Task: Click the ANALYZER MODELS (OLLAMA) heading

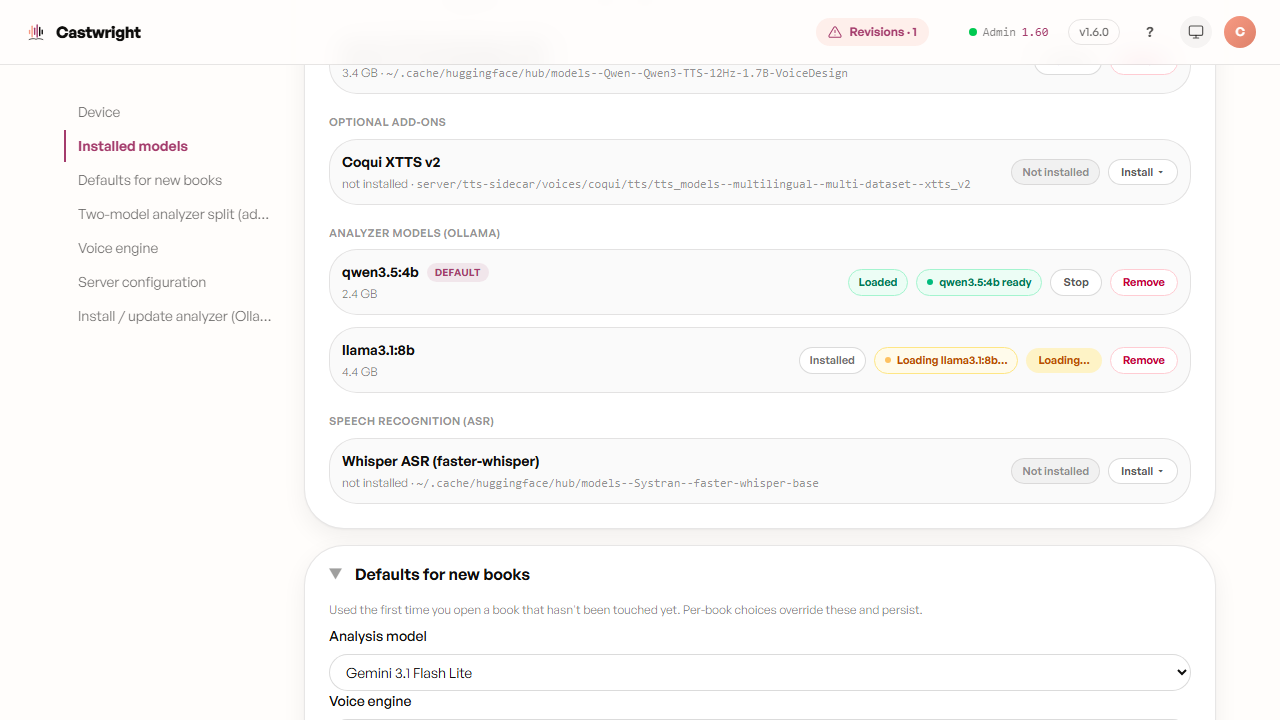Action: point(414,233)
